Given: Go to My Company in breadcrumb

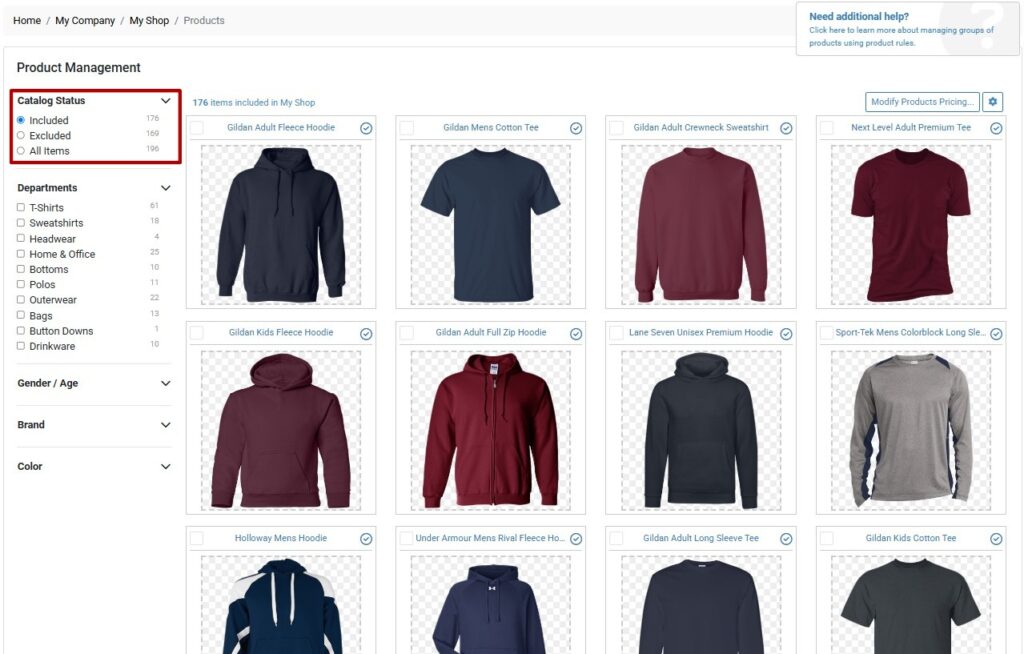Looking at the screenshot, I should (85, 20).
